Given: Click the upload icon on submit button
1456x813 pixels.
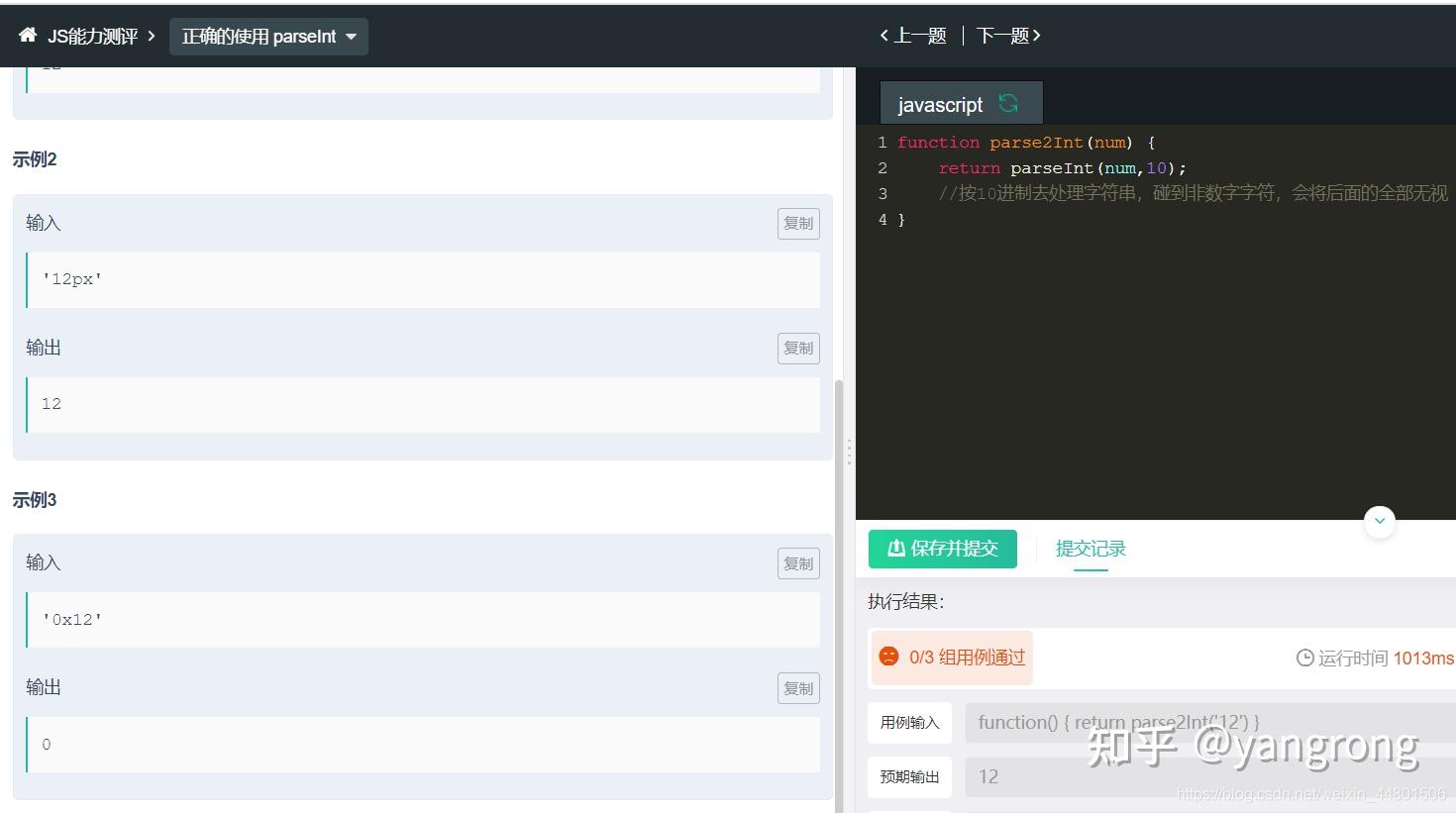Looking at the screenshot, I should click(x=895, y=548).
